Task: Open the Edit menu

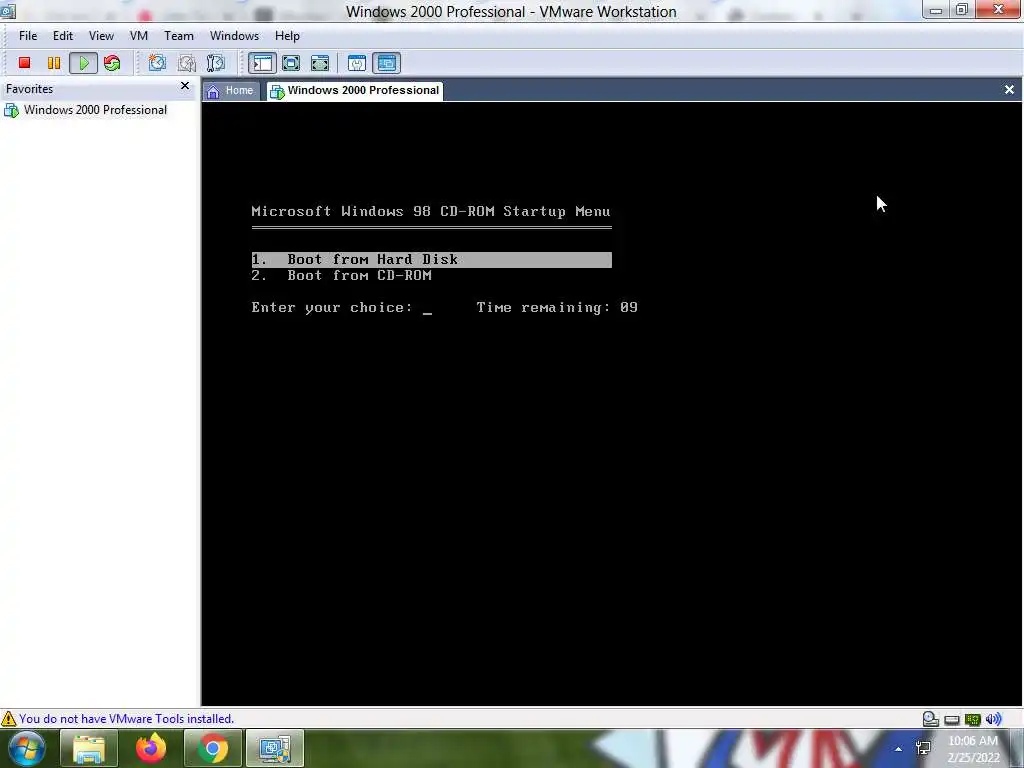Action: (x=63, y=36)
